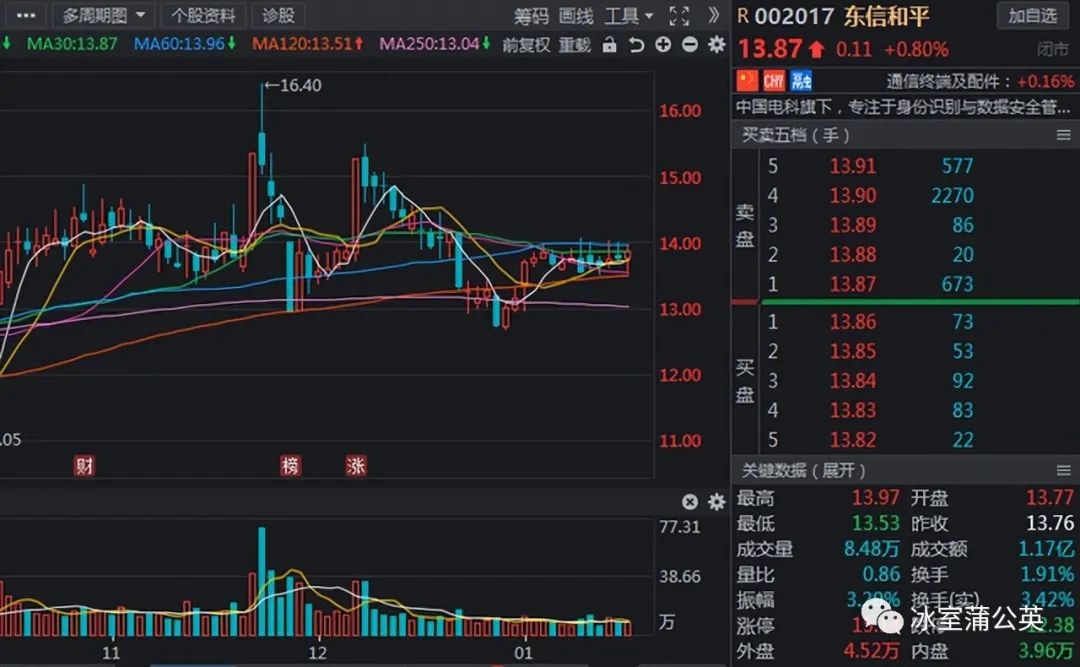Viewport: 1080px width, 667px height.
Task: Expand 关键数据（展开）section
Action: tap(803, 471)
